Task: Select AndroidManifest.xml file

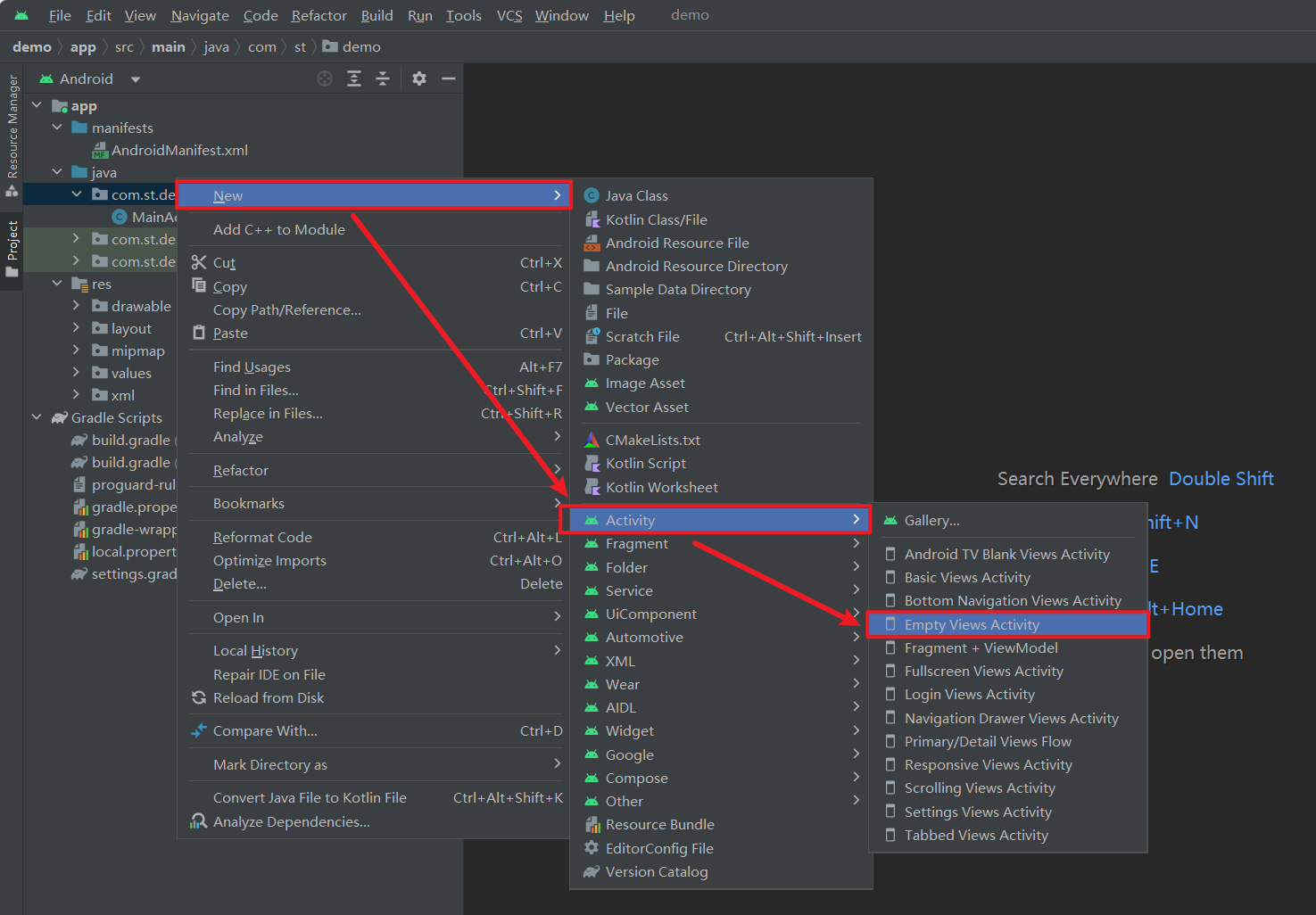Action: [170, 150]
